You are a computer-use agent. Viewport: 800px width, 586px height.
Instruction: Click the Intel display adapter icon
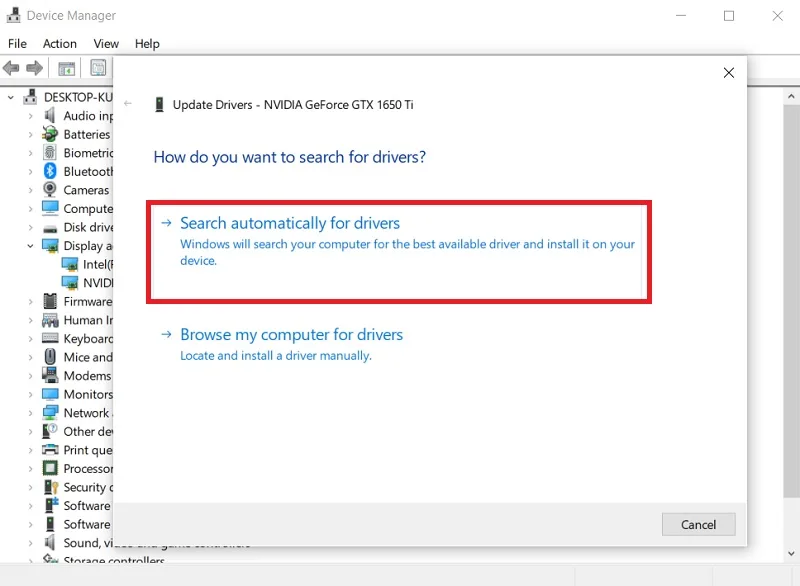point(69,264)
